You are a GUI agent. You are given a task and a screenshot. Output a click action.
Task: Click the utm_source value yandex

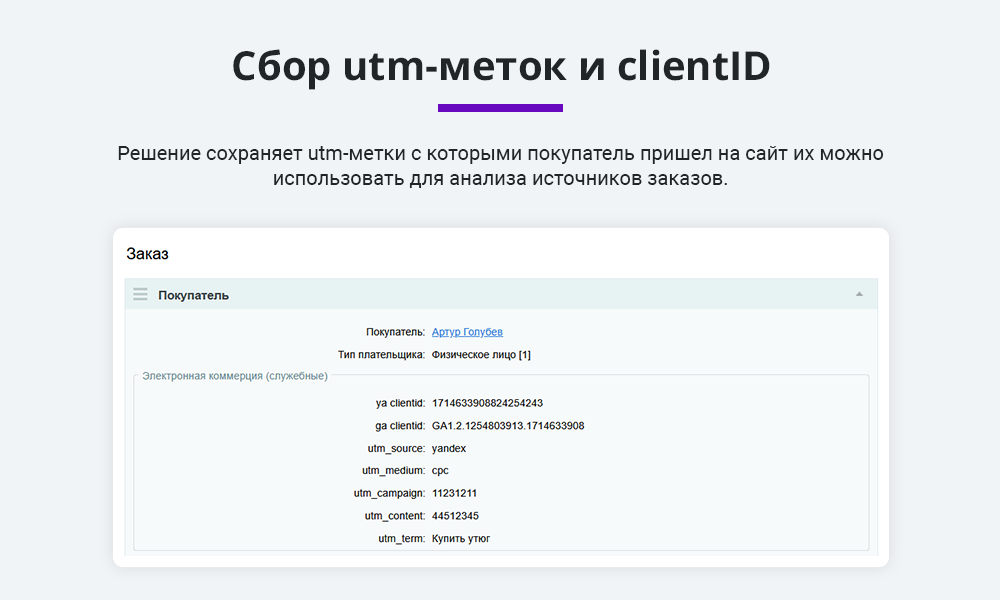[x=452, y=448]
